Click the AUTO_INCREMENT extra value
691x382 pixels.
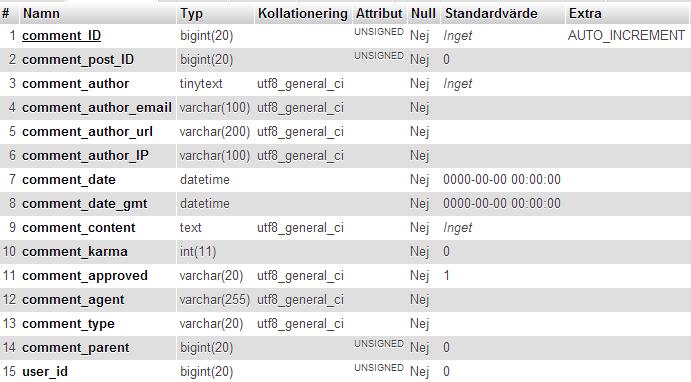coord(627,35)
